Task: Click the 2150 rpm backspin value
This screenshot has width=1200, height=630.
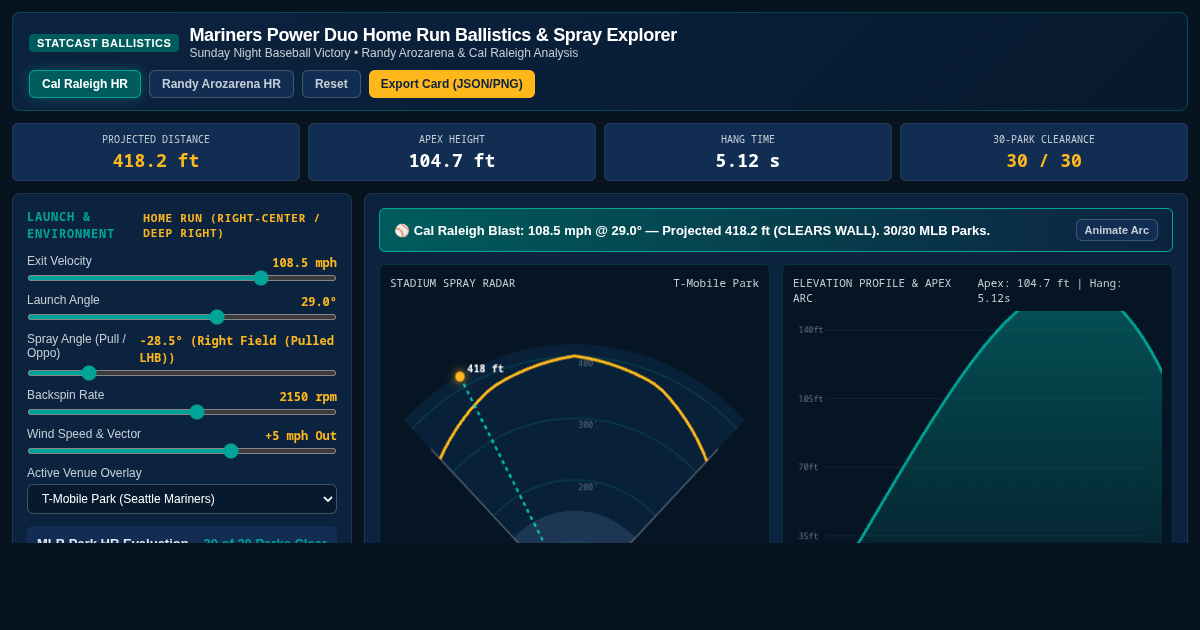Action: 308,397
